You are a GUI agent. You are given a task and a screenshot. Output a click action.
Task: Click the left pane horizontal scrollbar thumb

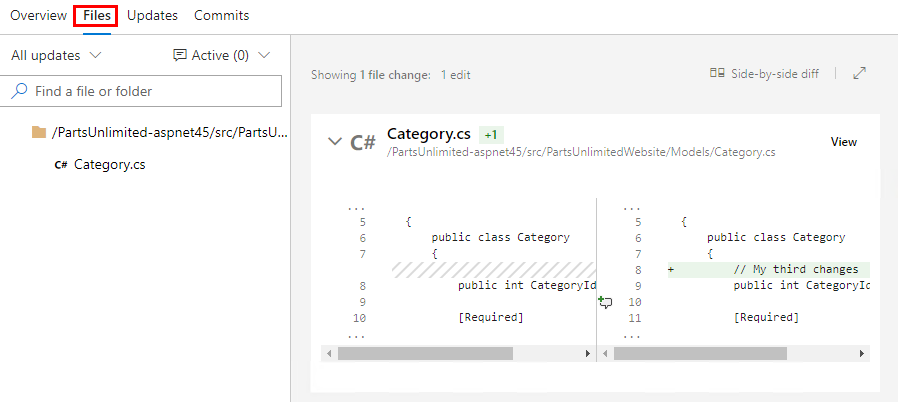(425, 354)
